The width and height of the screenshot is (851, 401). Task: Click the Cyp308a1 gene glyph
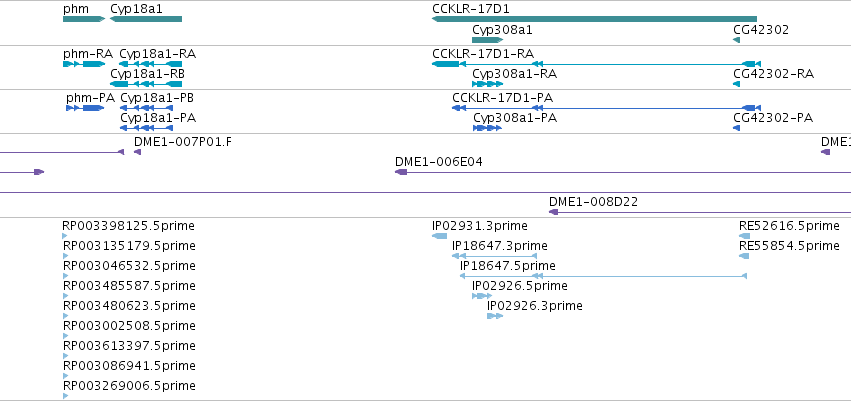pyautogui.click(x=487, y=40)
